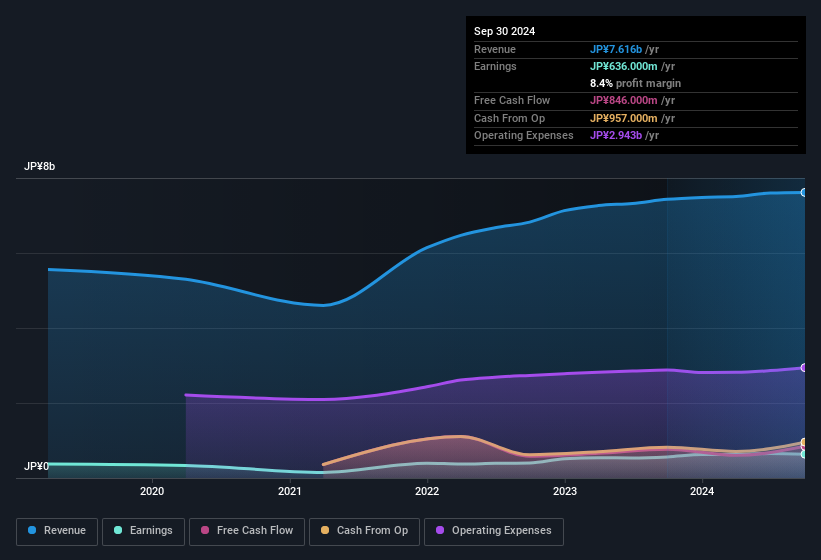Click the JP¥636.000m earnings value
Viewport: 821px width, 560px height.
point(624,66)
